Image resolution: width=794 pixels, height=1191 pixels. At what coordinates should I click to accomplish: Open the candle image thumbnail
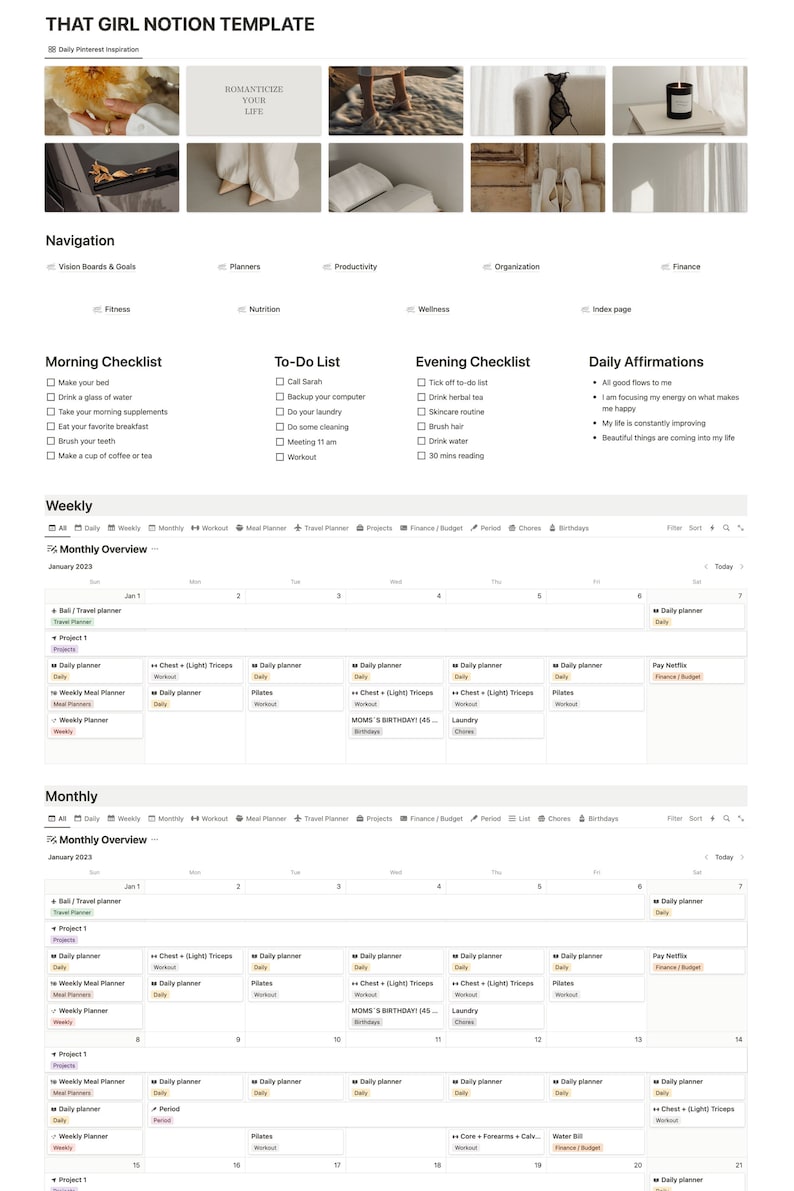coord(679,100)
